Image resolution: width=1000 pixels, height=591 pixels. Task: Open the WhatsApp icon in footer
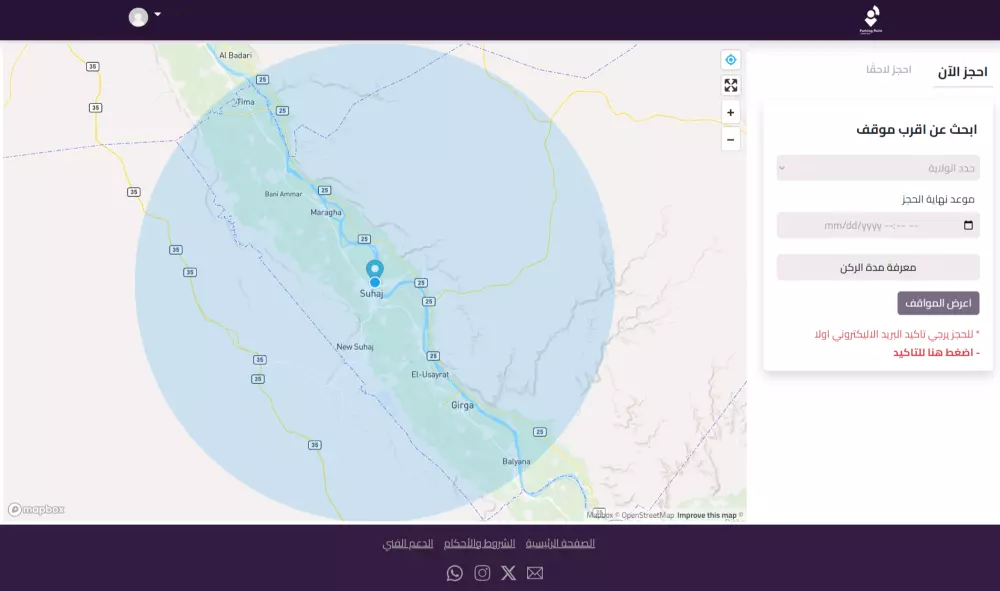click(455, 573)
